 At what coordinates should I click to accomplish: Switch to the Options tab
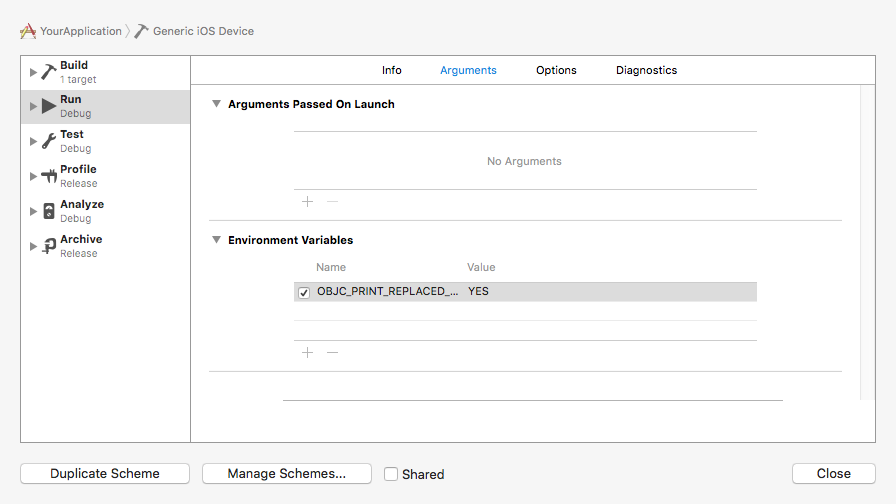(556, 70)
